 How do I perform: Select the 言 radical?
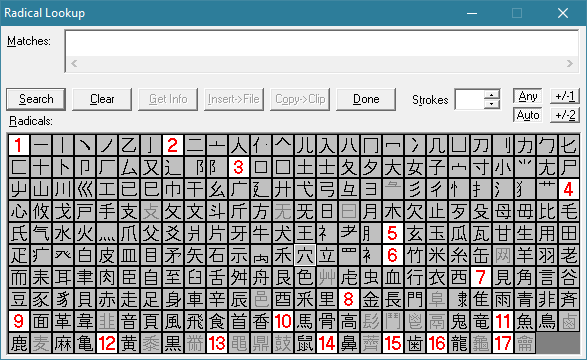click(x=547, y=277)
